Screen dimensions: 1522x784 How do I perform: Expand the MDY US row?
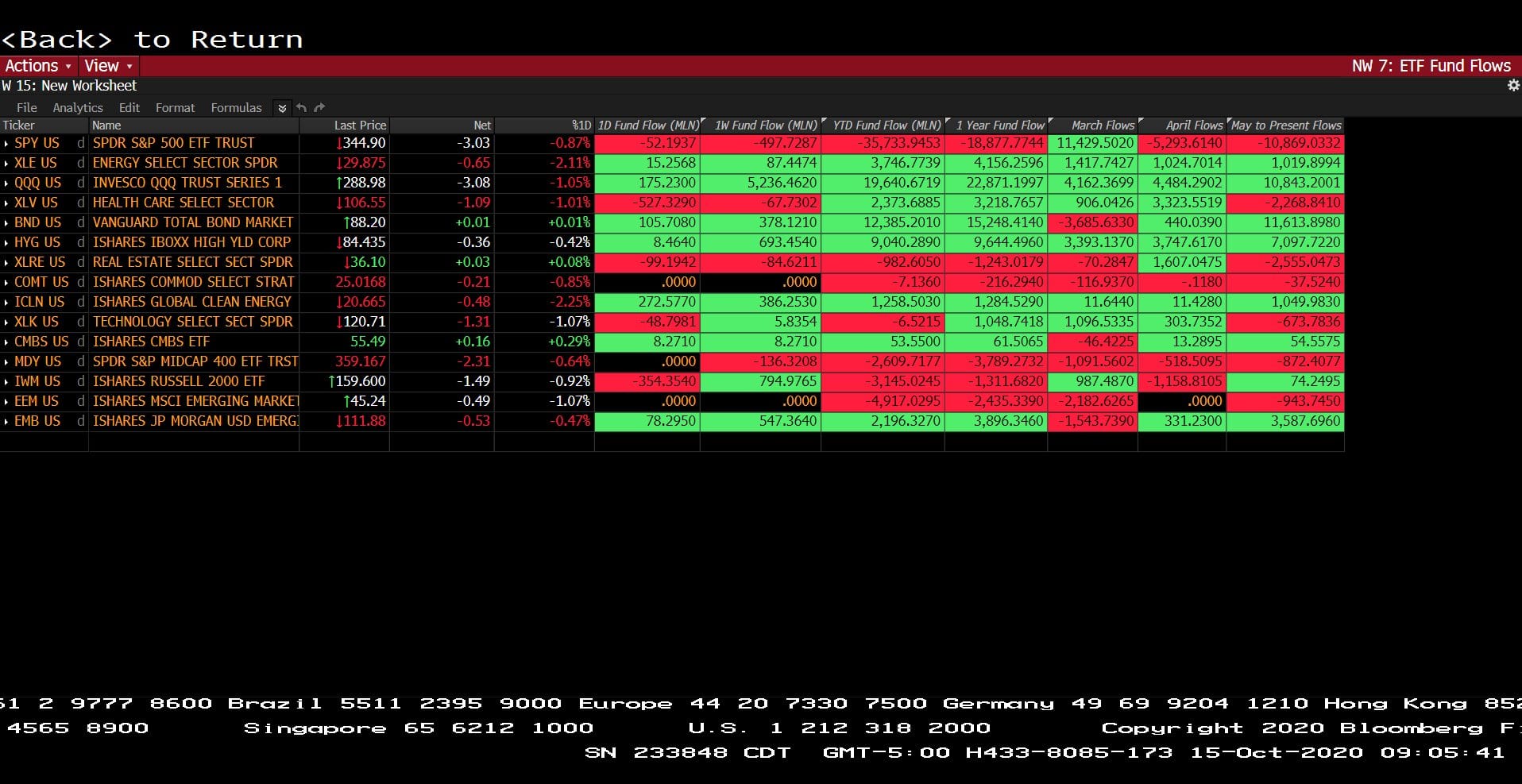(x=6, y=361)
